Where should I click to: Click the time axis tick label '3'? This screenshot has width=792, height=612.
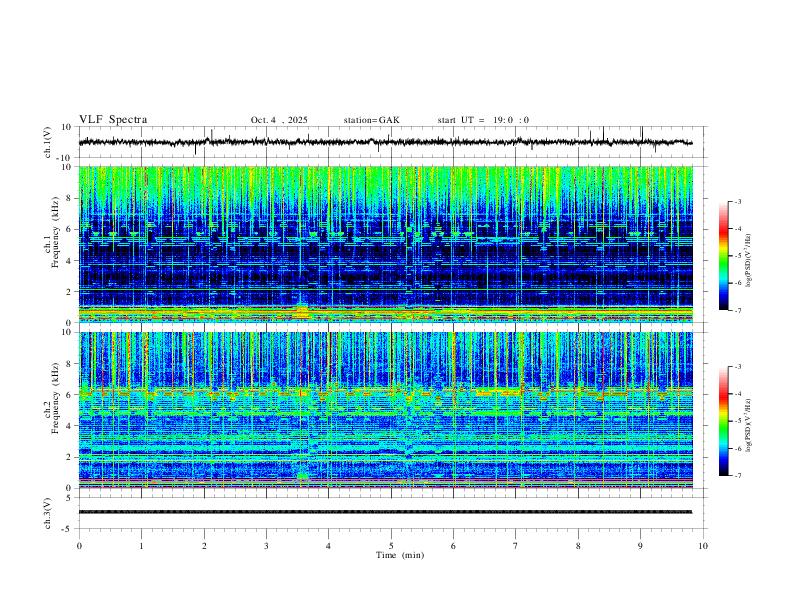266,546
